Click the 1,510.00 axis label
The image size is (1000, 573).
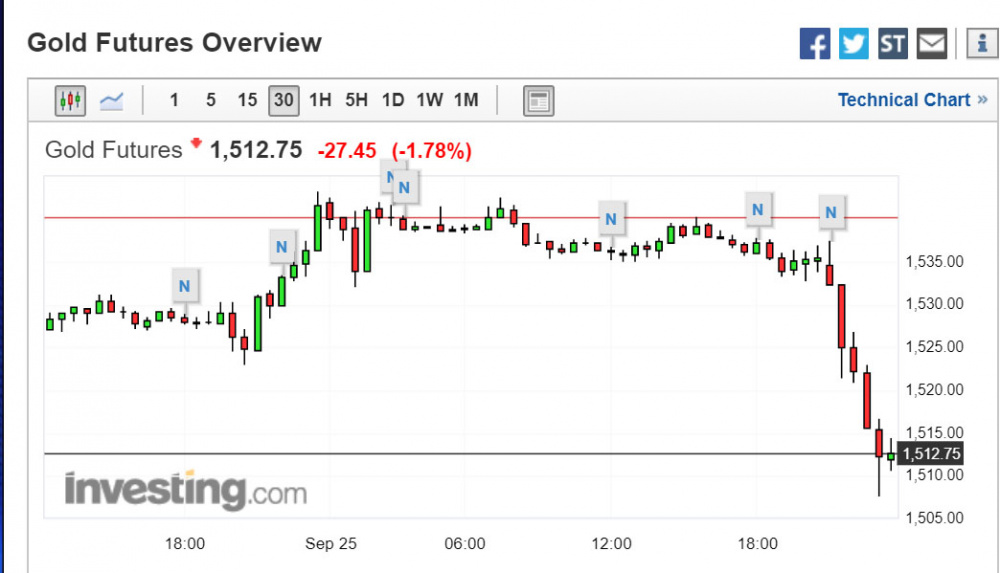pyautogui.click(x=934, y=475)
